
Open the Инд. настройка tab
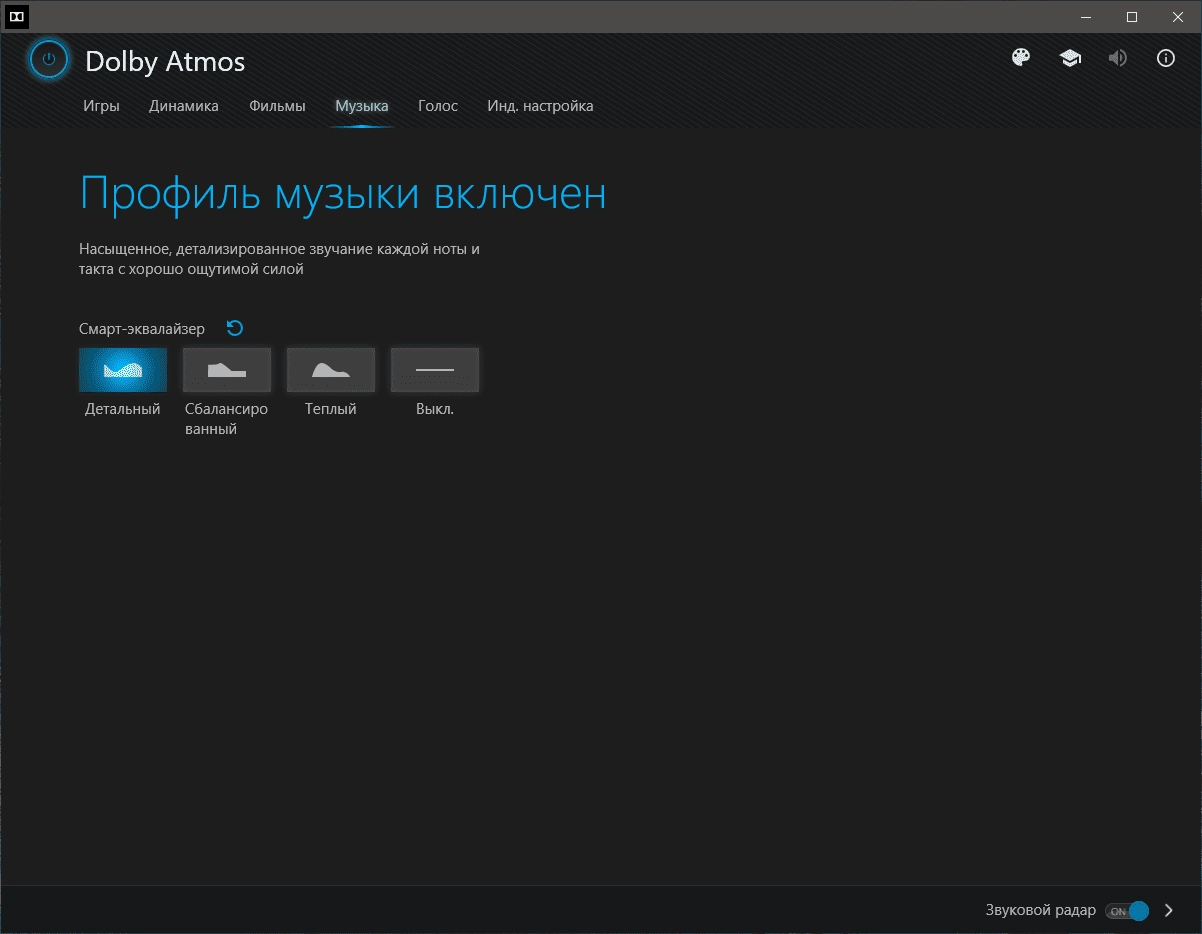(x=540, y=106)
